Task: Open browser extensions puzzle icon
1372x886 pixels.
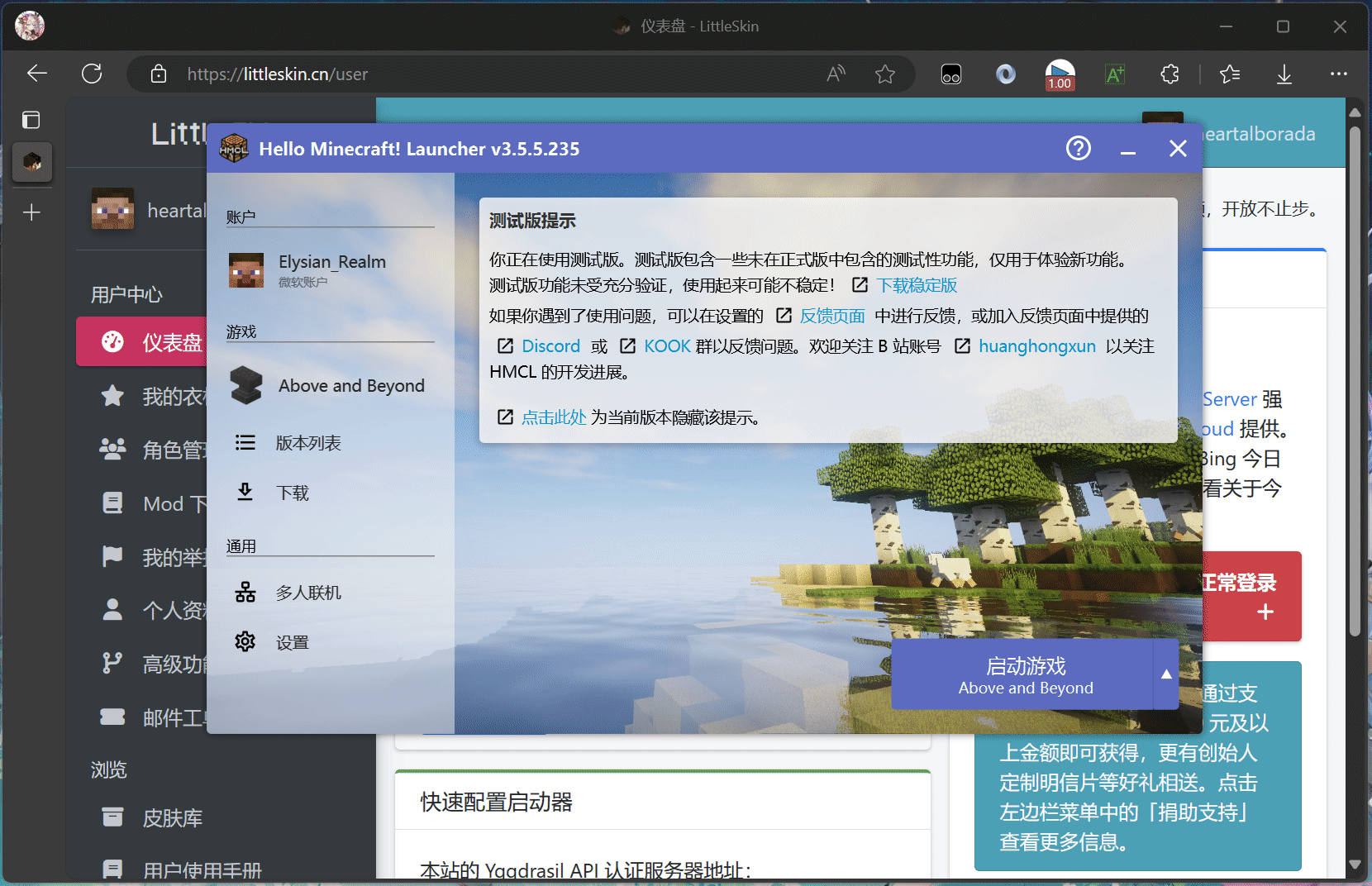Action: click(x=1170, y=74)
